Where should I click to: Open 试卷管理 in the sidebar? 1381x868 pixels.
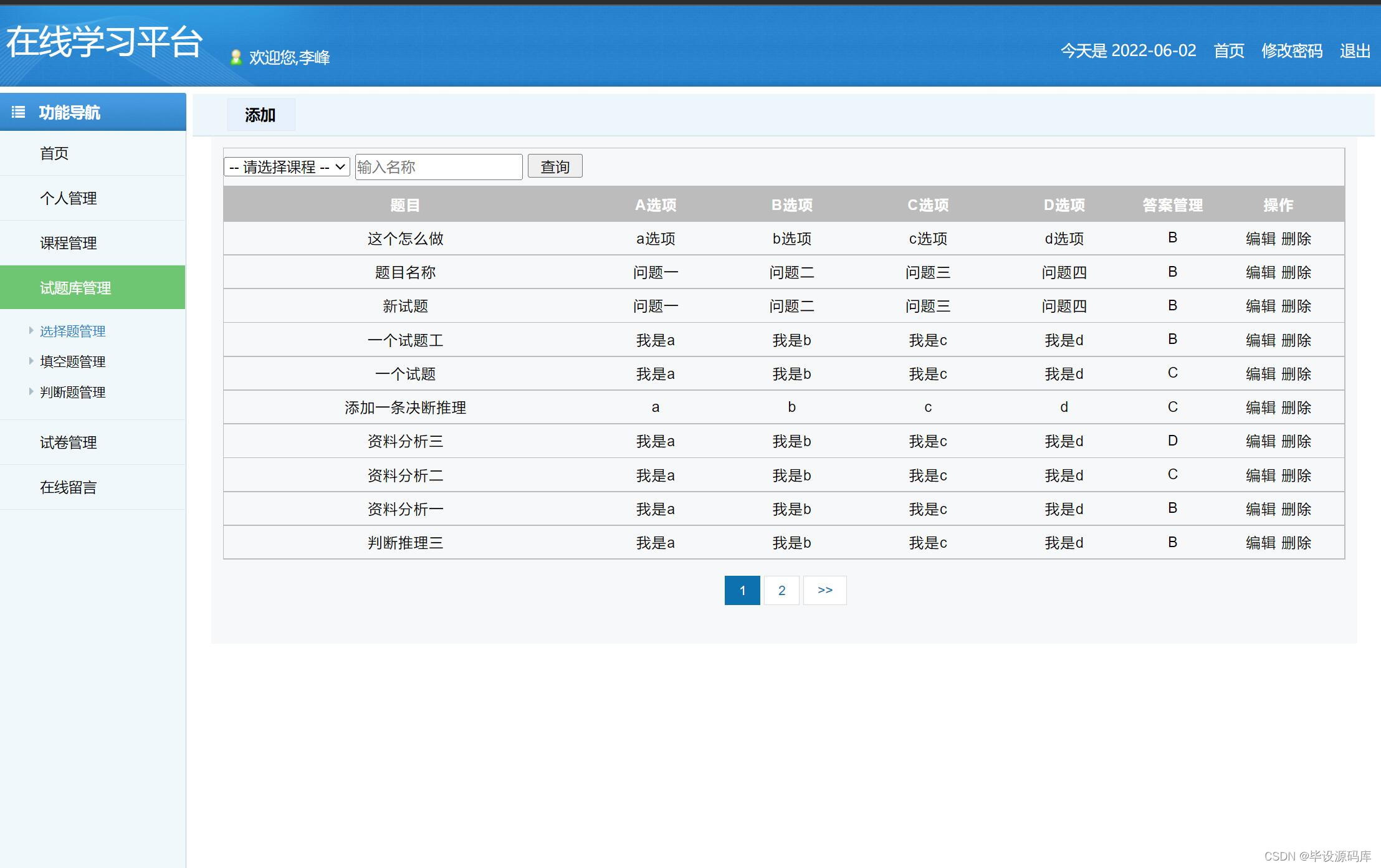coord(69,442)
